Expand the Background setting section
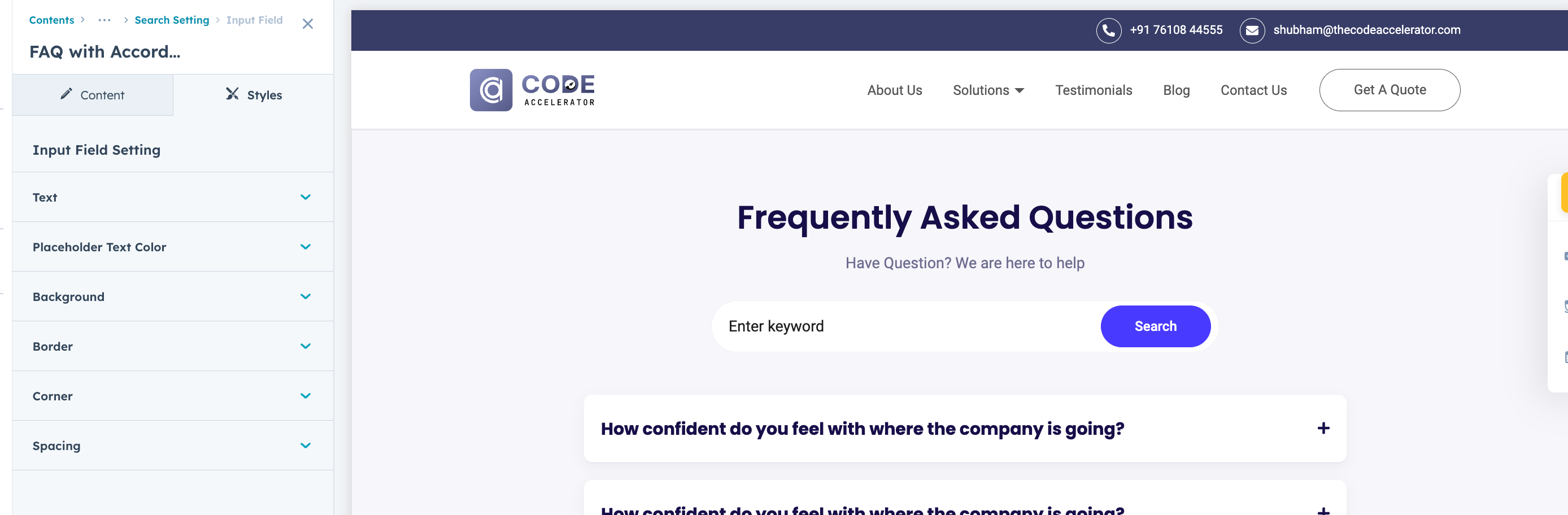The image size is (1568, 515). click(x=306, y=296)
